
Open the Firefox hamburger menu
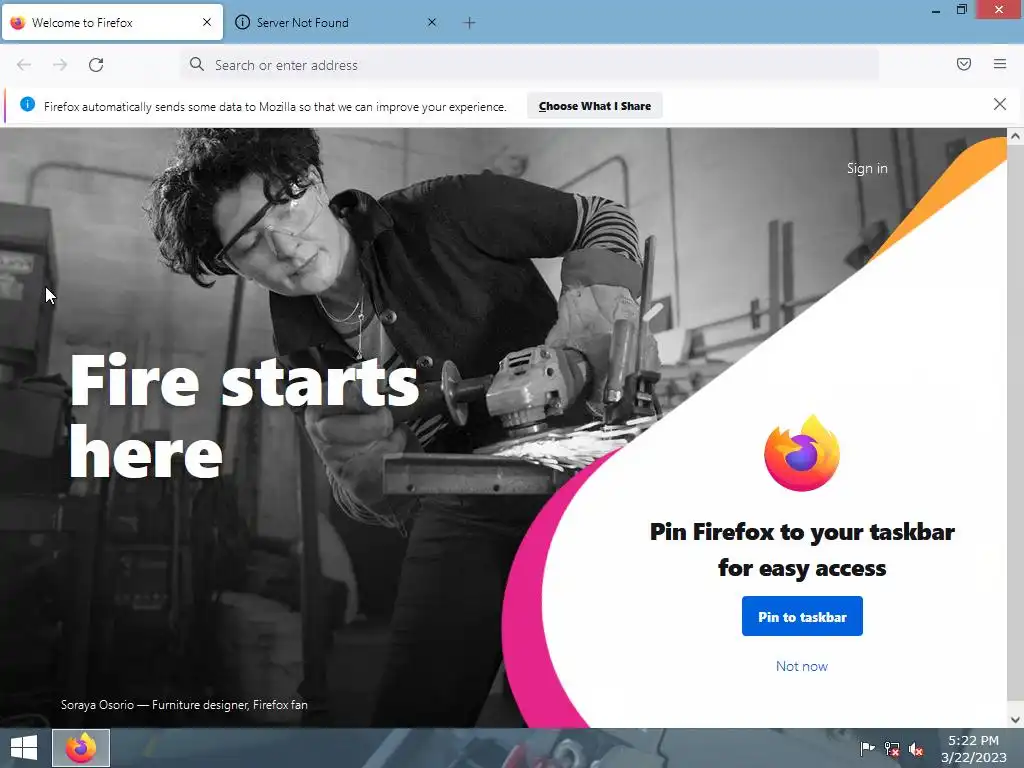999,64
